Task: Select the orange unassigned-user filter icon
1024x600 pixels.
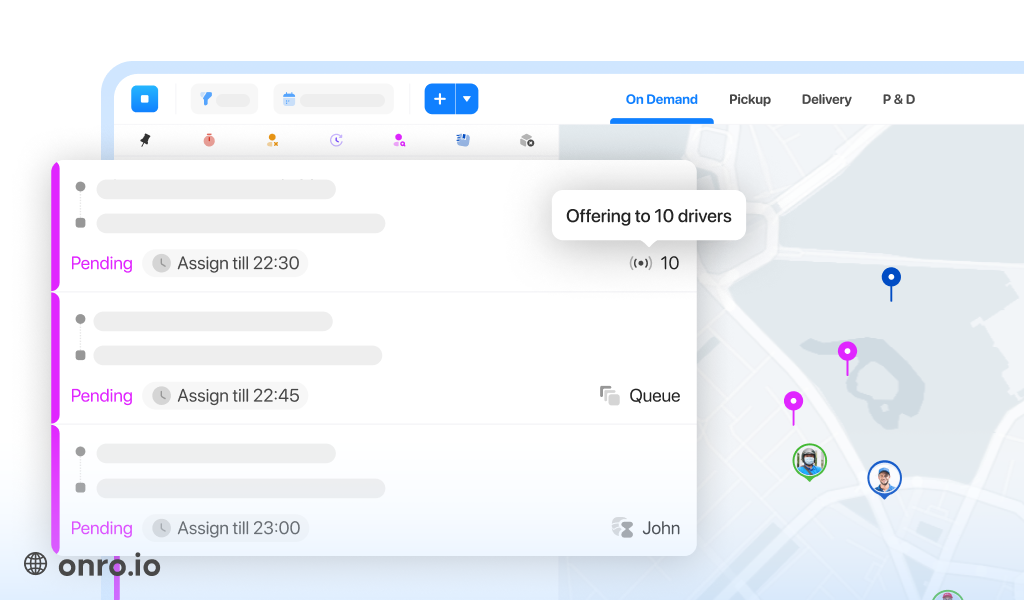Action: [272, 140]
